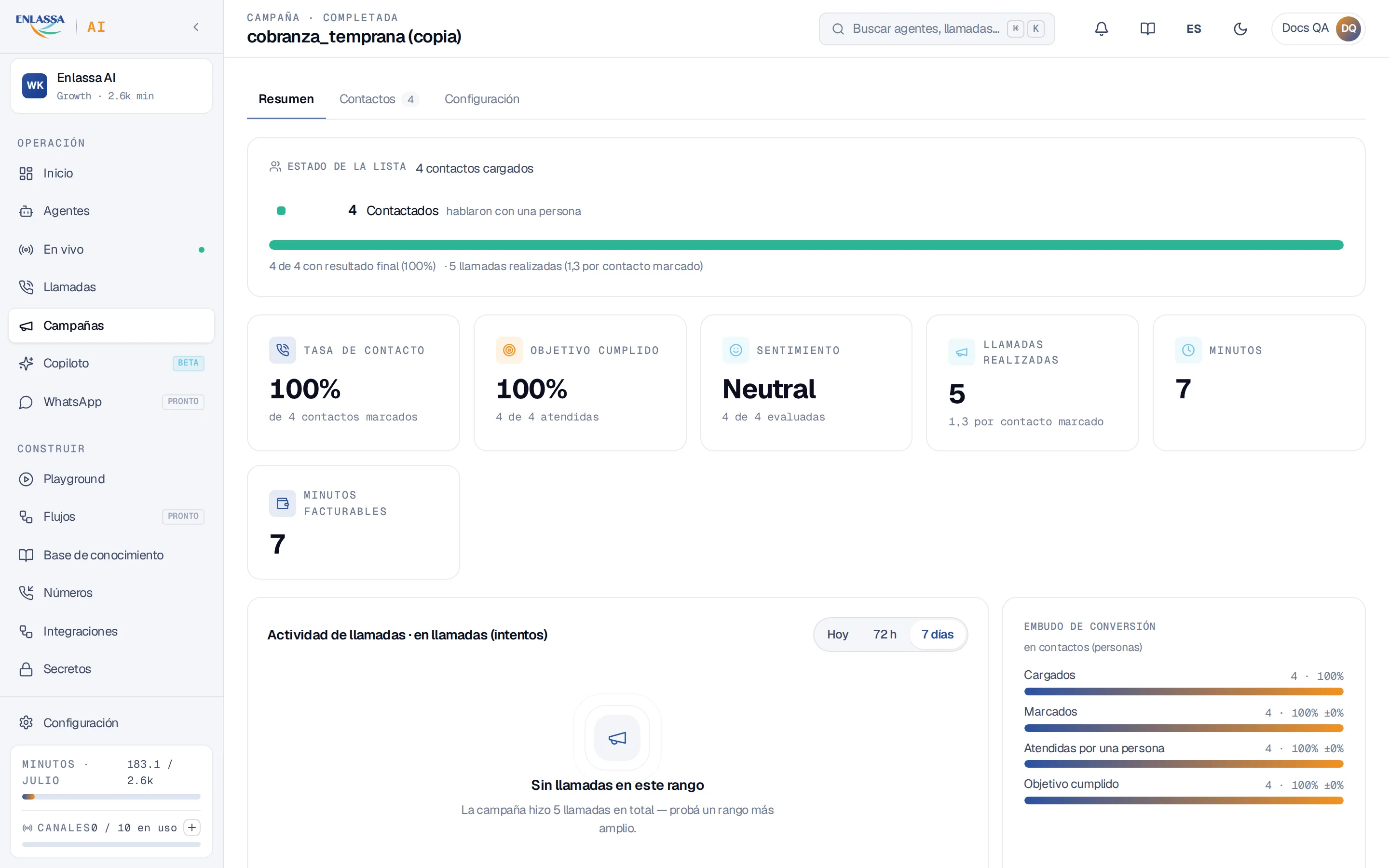Select the Hoy range option

pos(837,634)
